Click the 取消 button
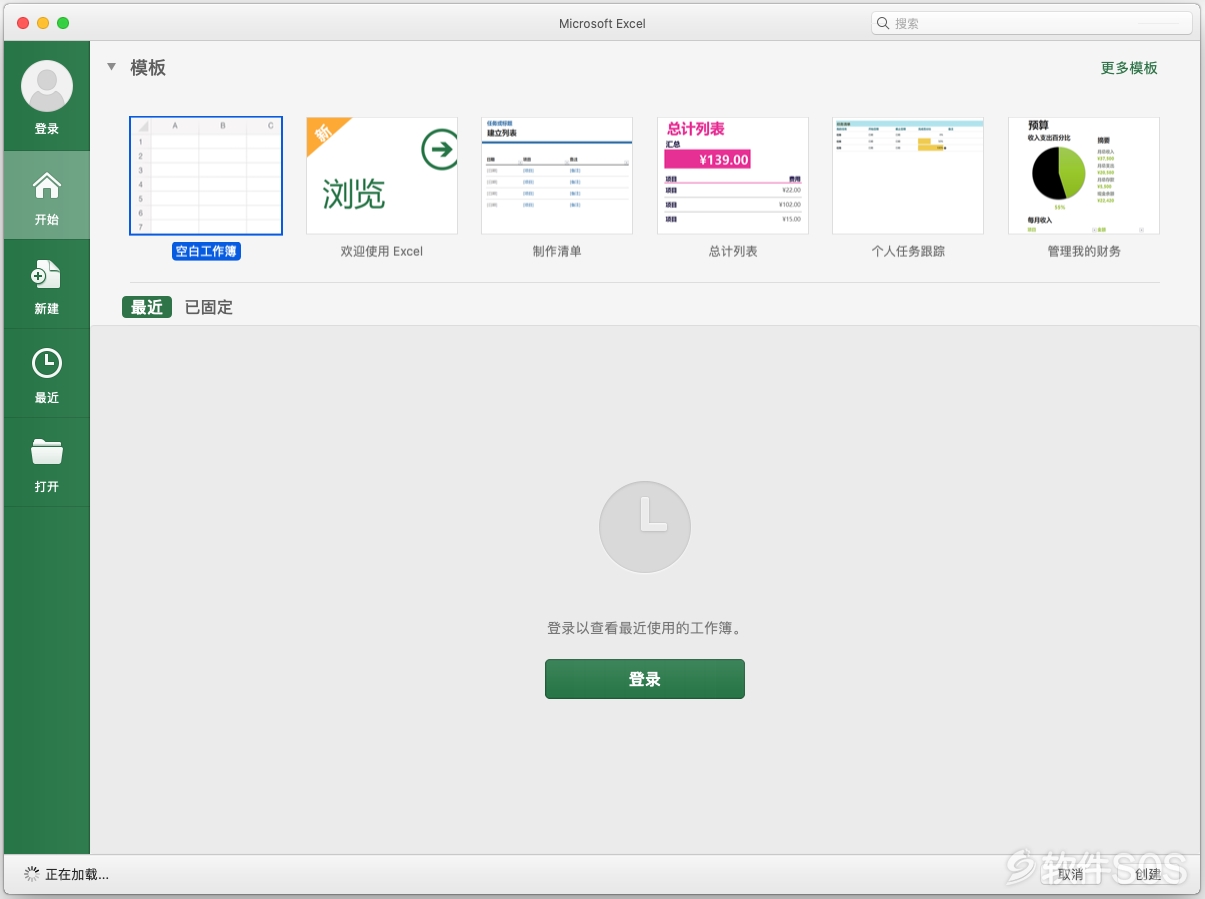This screenshot has width=1205, height=899. [x=1070, y=874]
